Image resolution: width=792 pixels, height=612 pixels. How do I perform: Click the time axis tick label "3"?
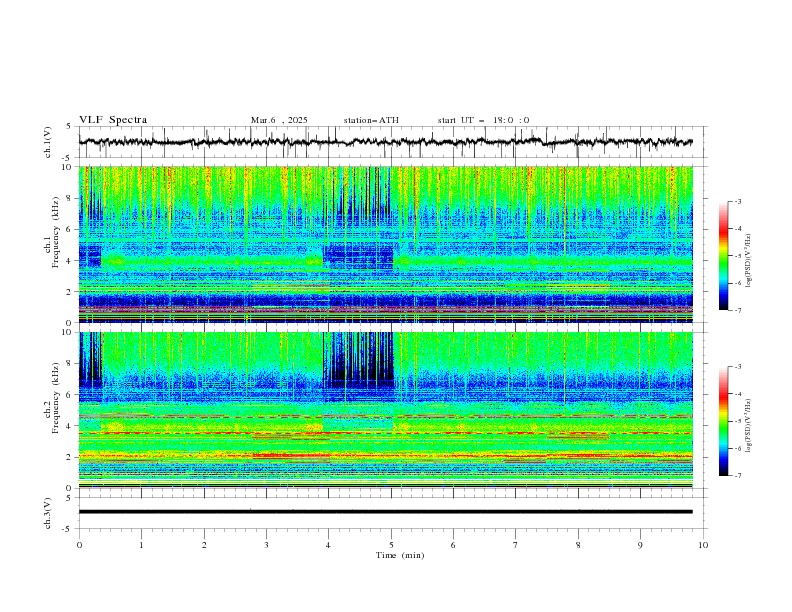(x=266, y=545)
